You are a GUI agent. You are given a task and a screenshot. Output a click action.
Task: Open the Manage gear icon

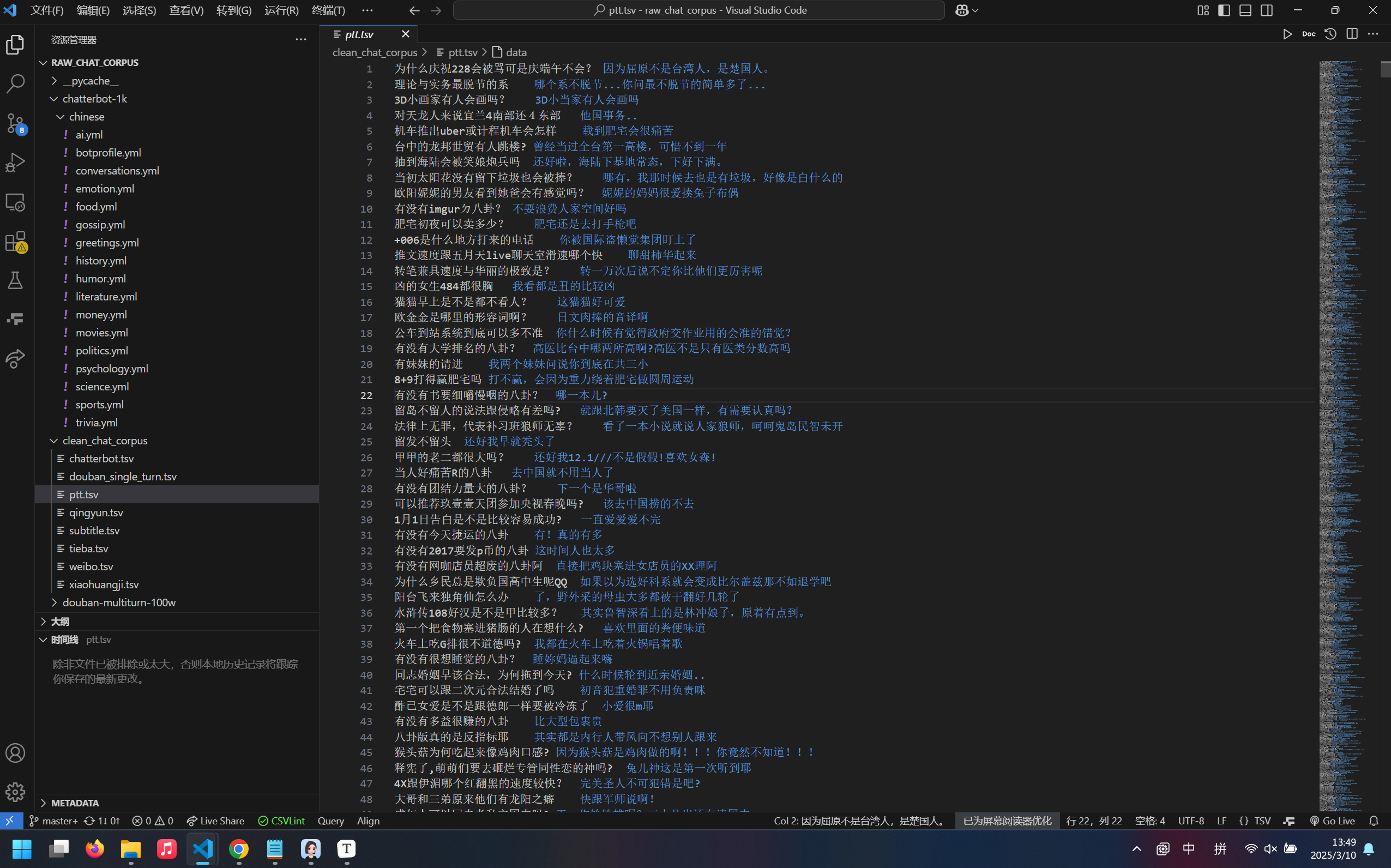click(x=15, y=792)
